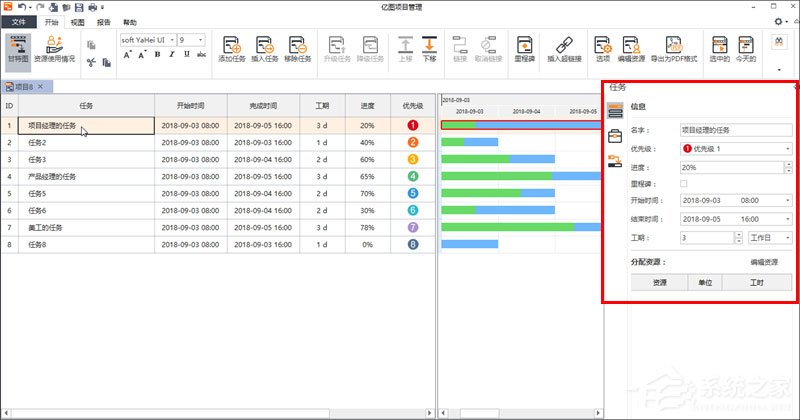Open the font name dropdown
Screen dimensions: 800x420
pos(170,39)
